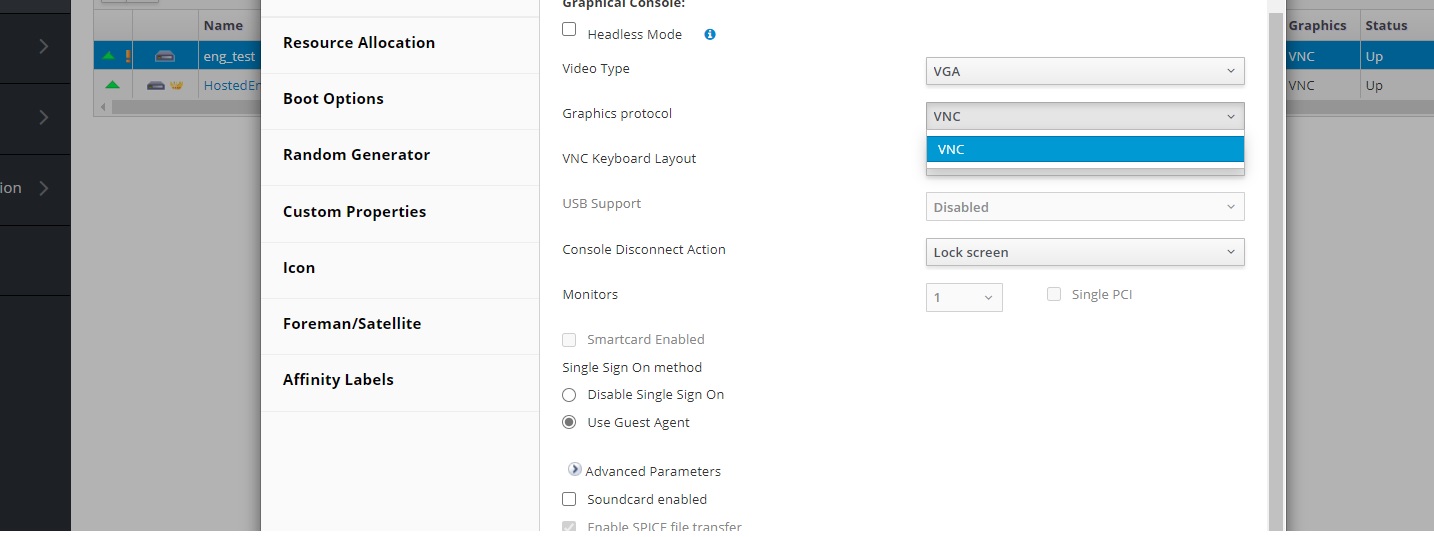Click the HostedEngine green up-status arrow

click(112, 85)
